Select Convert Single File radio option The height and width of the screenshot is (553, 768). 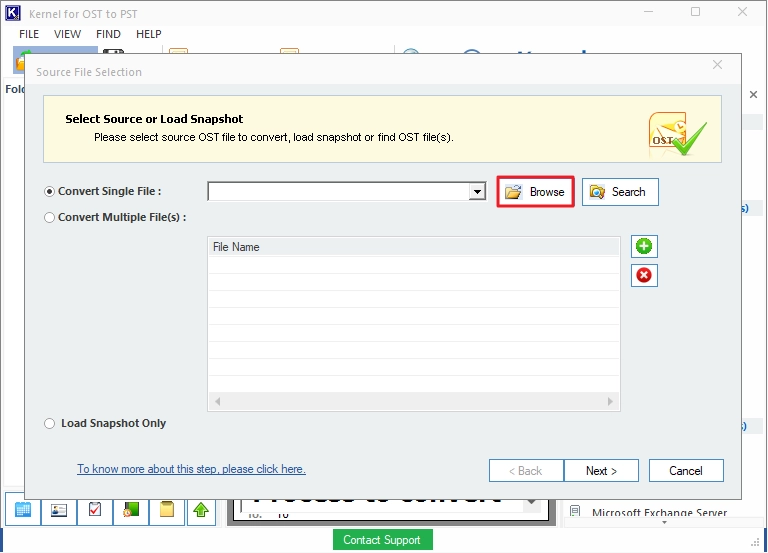point(49,192)
